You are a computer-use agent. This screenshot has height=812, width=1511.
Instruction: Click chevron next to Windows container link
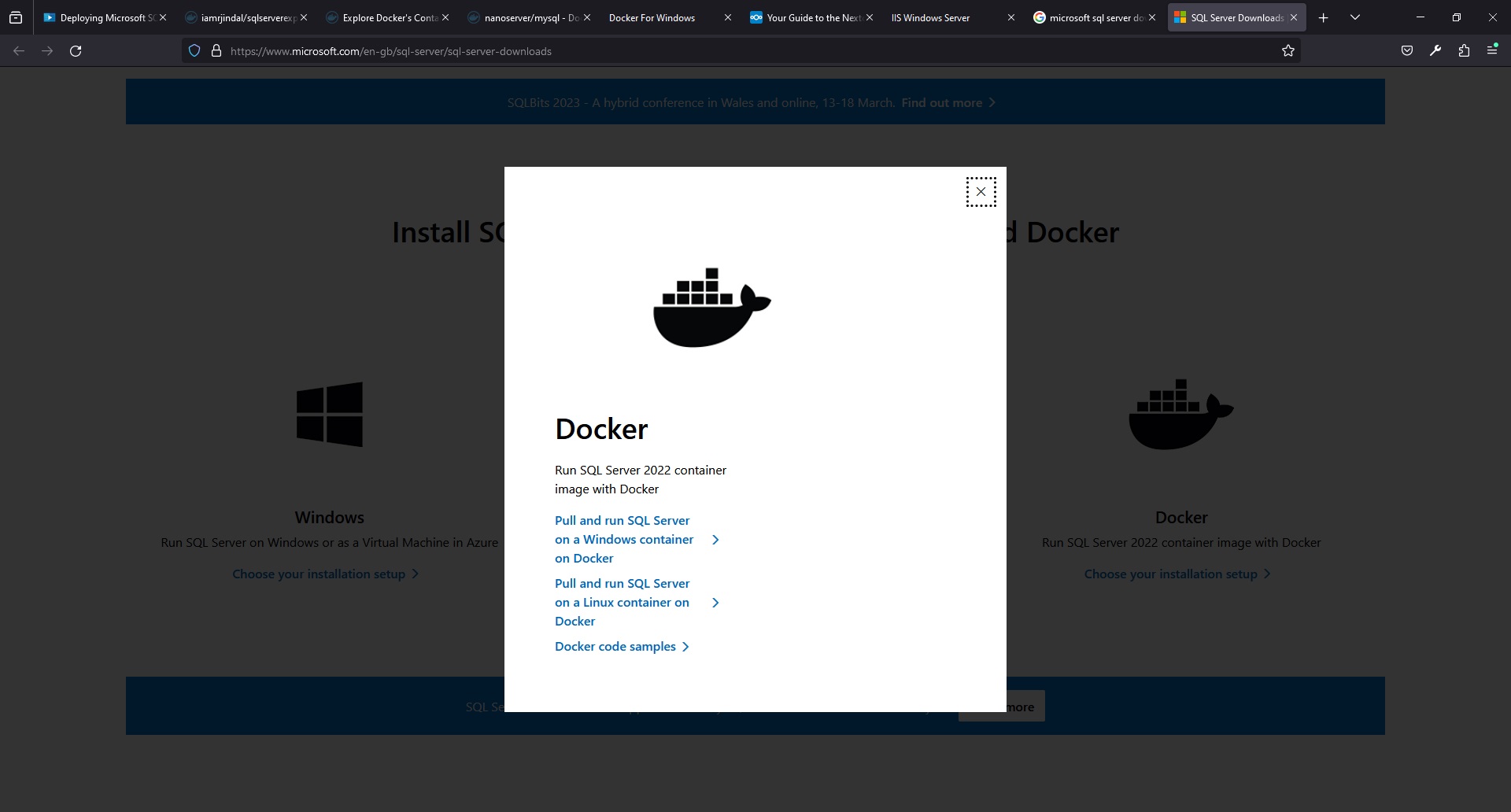point(715,539)
